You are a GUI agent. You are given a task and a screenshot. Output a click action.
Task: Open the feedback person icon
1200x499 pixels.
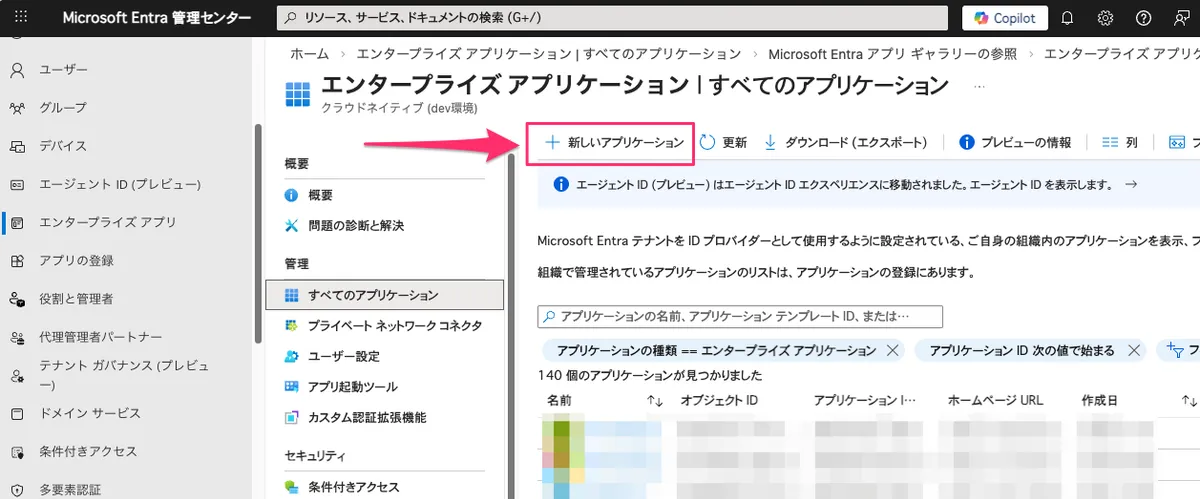click(x=1181, y=17)
